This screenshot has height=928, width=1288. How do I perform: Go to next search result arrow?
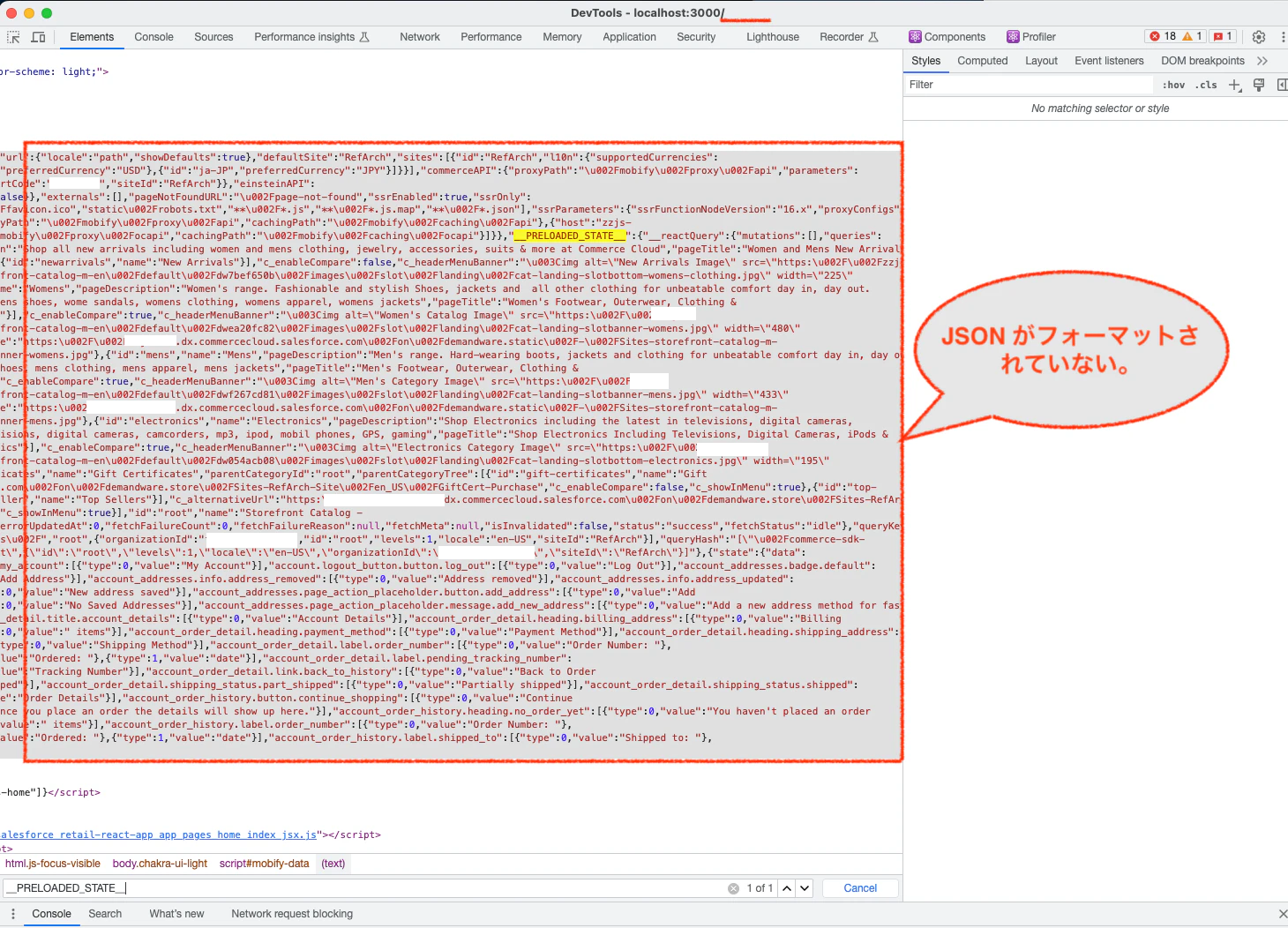click(805, 888)
